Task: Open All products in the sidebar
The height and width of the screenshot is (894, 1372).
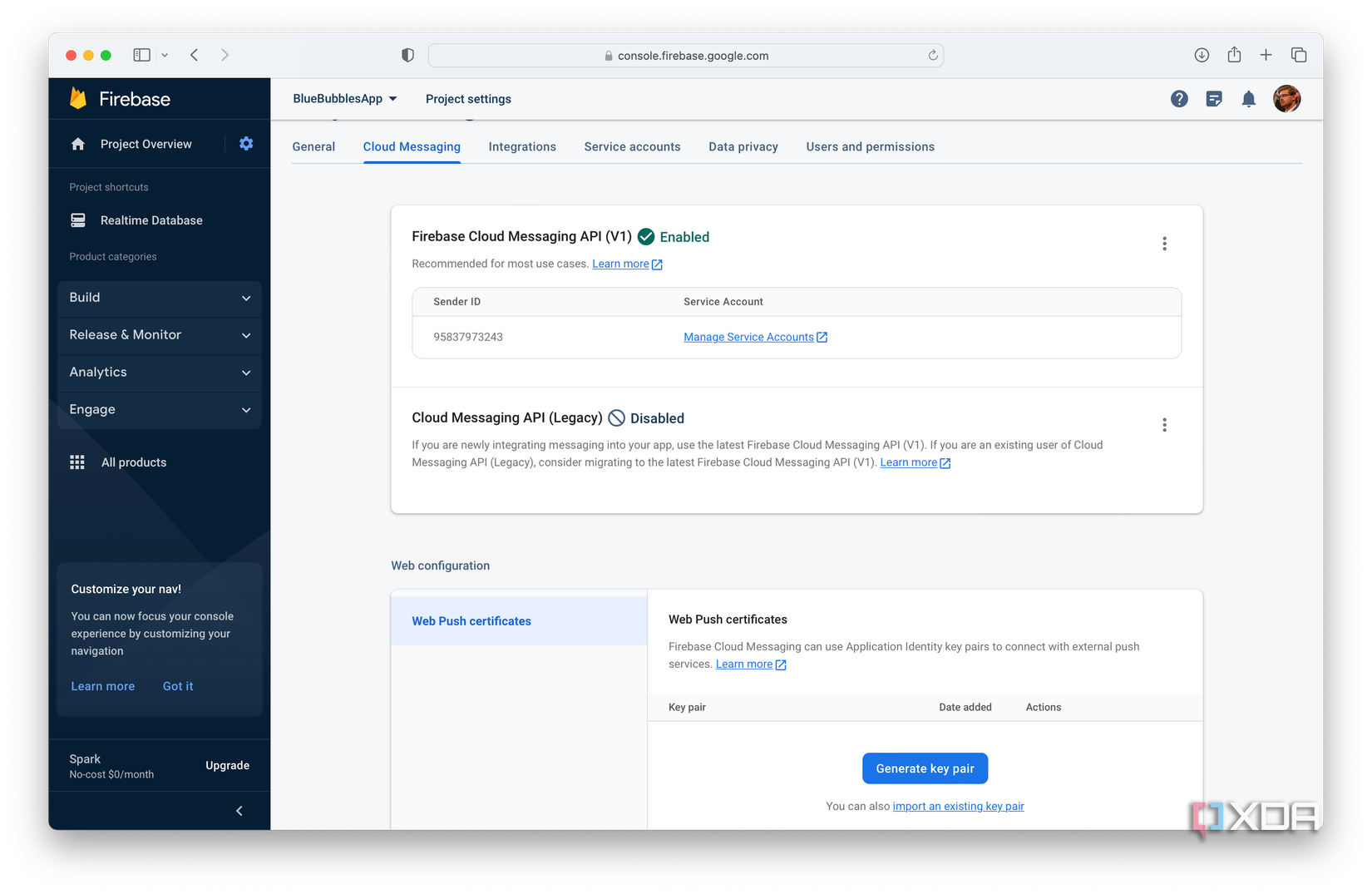Action: pyautogui.click(x=134, y=462)
